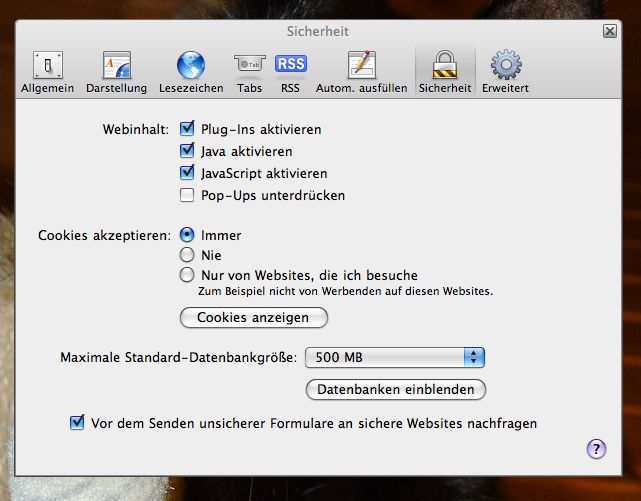Screen dimensions: 641x501
Task: Select Nur von Websites, die ich besuche
Action: click(x=187, y=275)
